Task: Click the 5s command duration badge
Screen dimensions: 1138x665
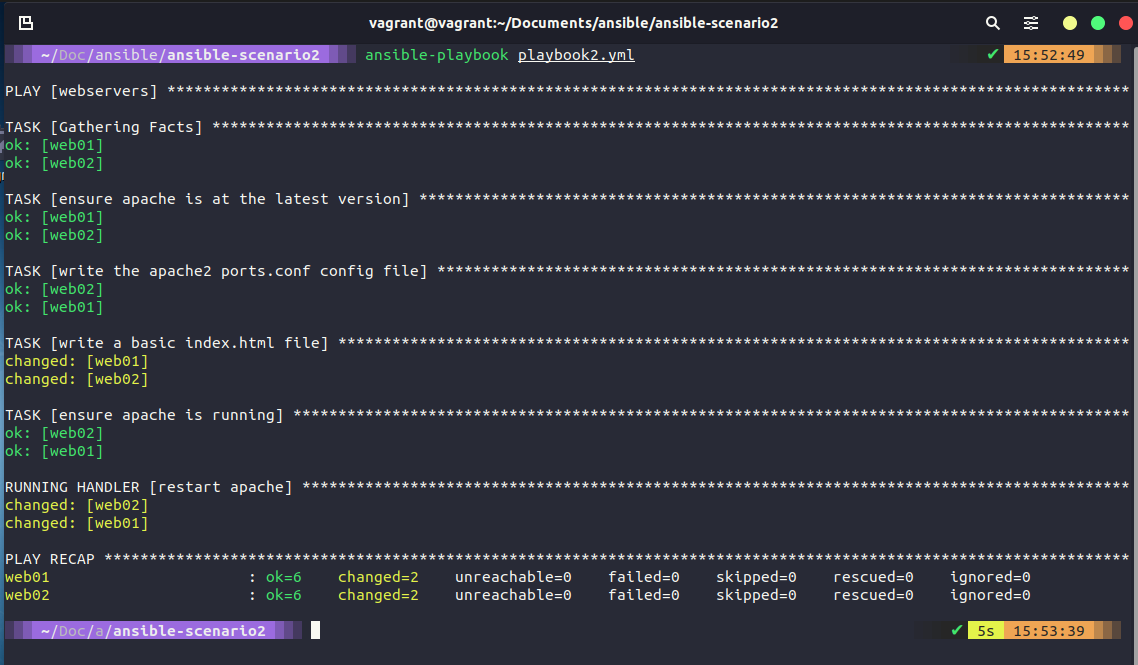Action: [985, 630]
